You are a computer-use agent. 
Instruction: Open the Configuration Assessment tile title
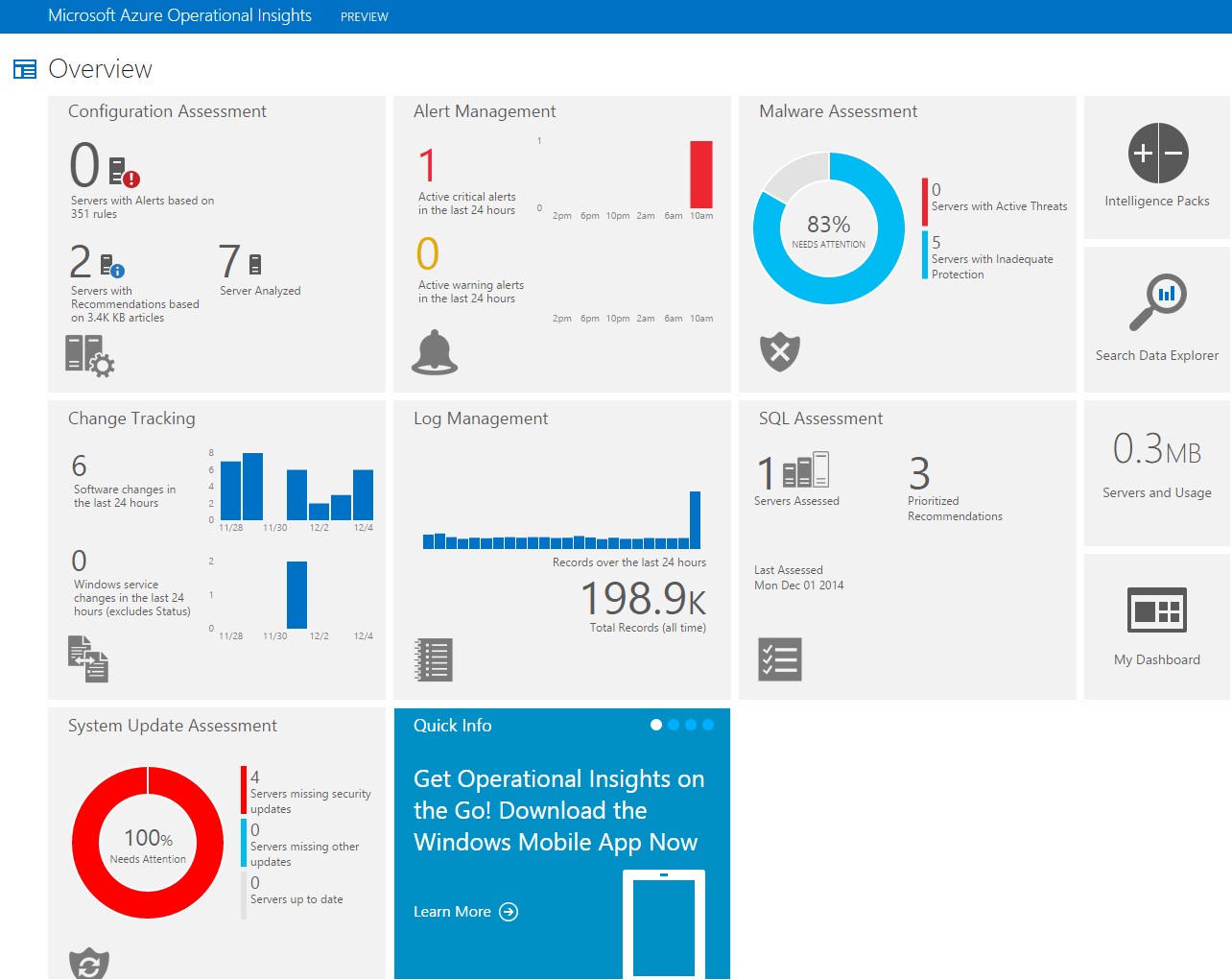(167, 111)
